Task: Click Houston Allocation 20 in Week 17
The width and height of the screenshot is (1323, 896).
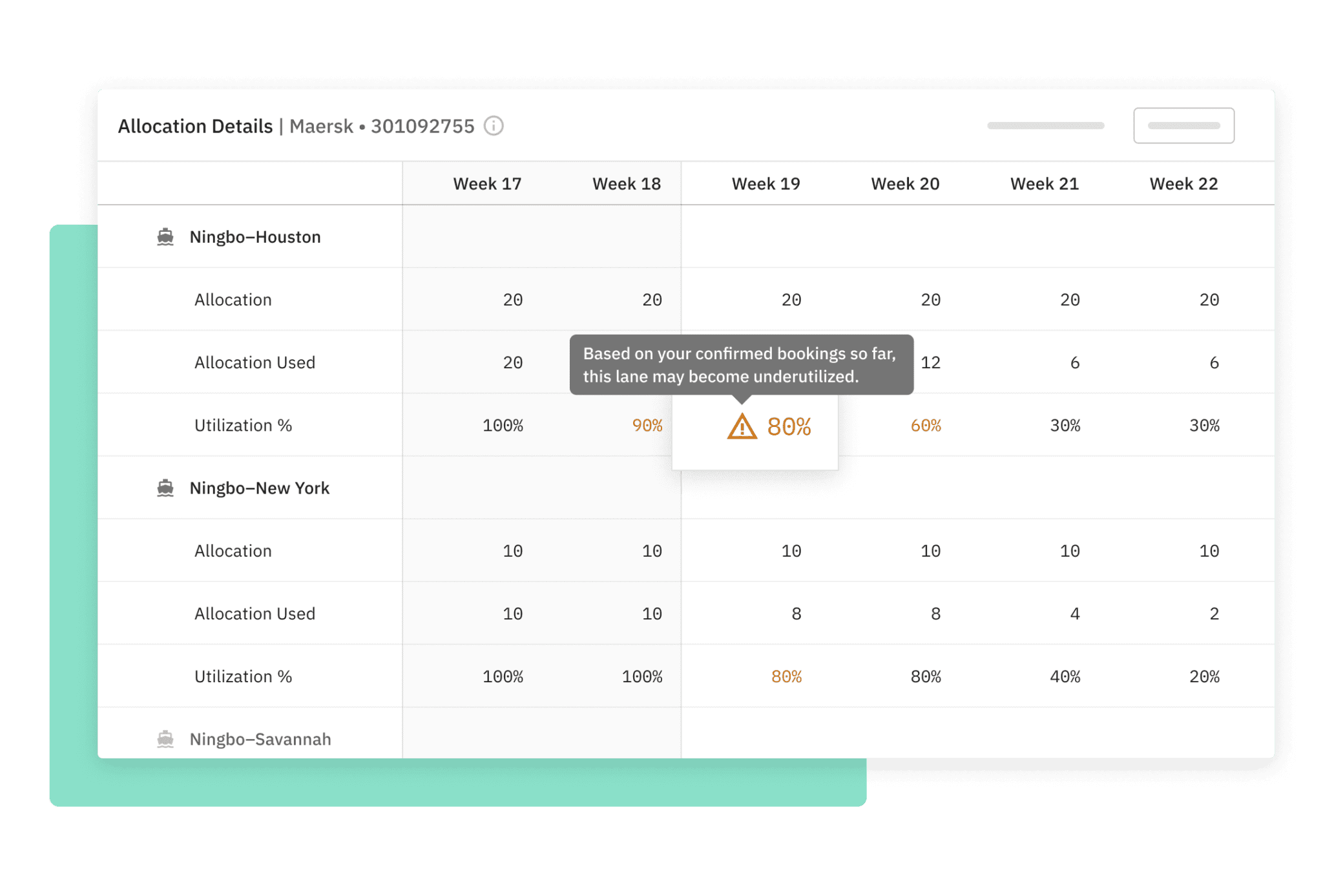Action: pos(513,300)
